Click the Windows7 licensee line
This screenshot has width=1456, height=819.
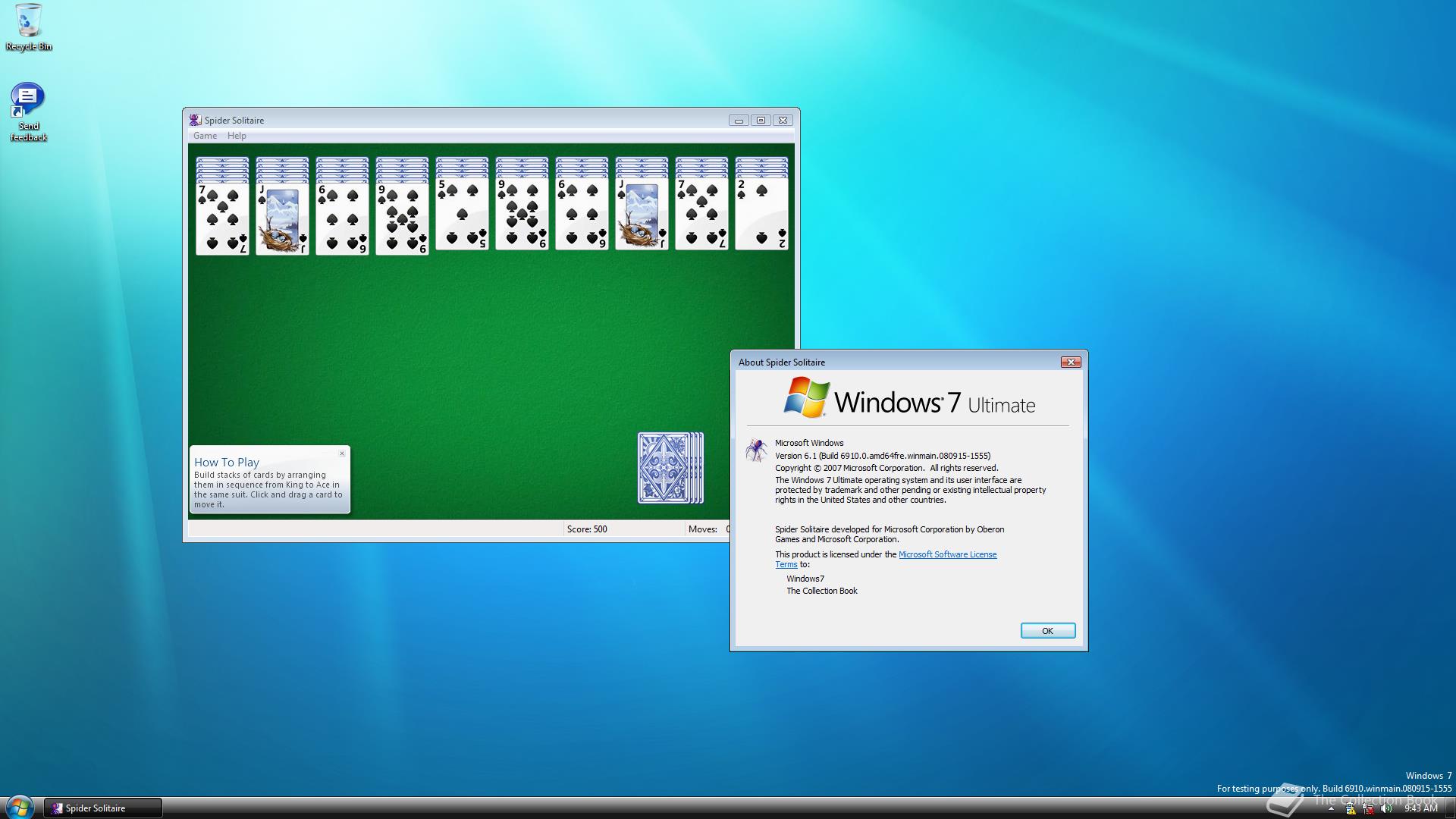coord(805,579)
